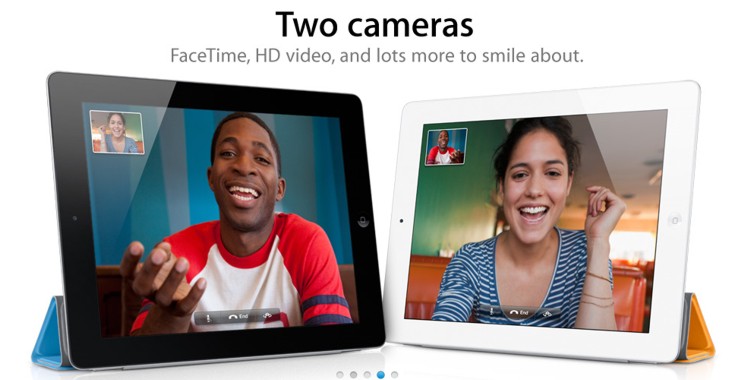End the FaceTime call on black iPad
This screenshot has width=750, height=380.
tap(238, 316)
